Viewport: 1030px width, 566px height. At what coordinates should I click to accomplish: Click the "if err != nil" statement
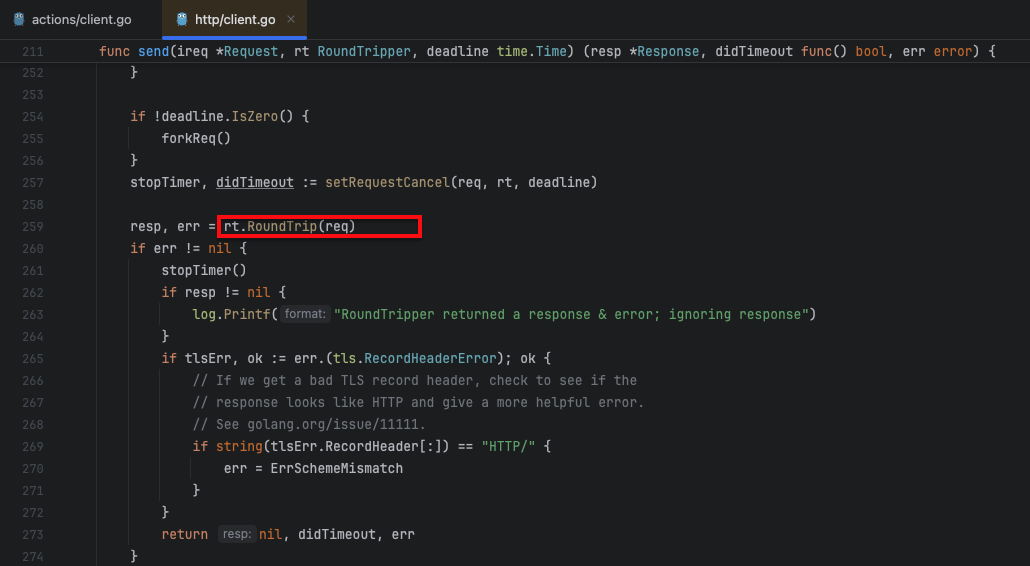188,249
